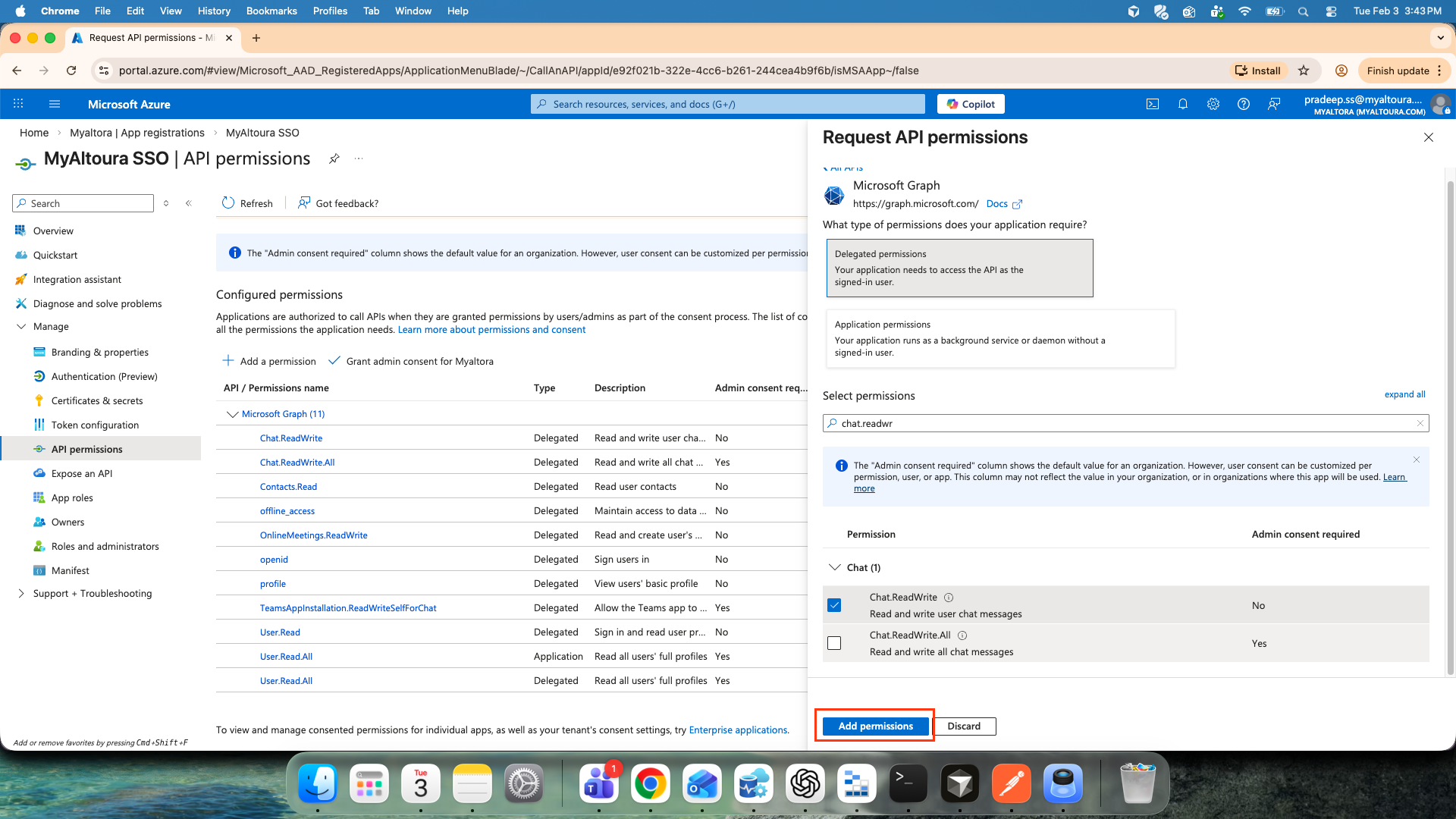This screenshot has height=819, width=1456.
Task: Click the Refresh toolbar button
Action: (247, 203)
